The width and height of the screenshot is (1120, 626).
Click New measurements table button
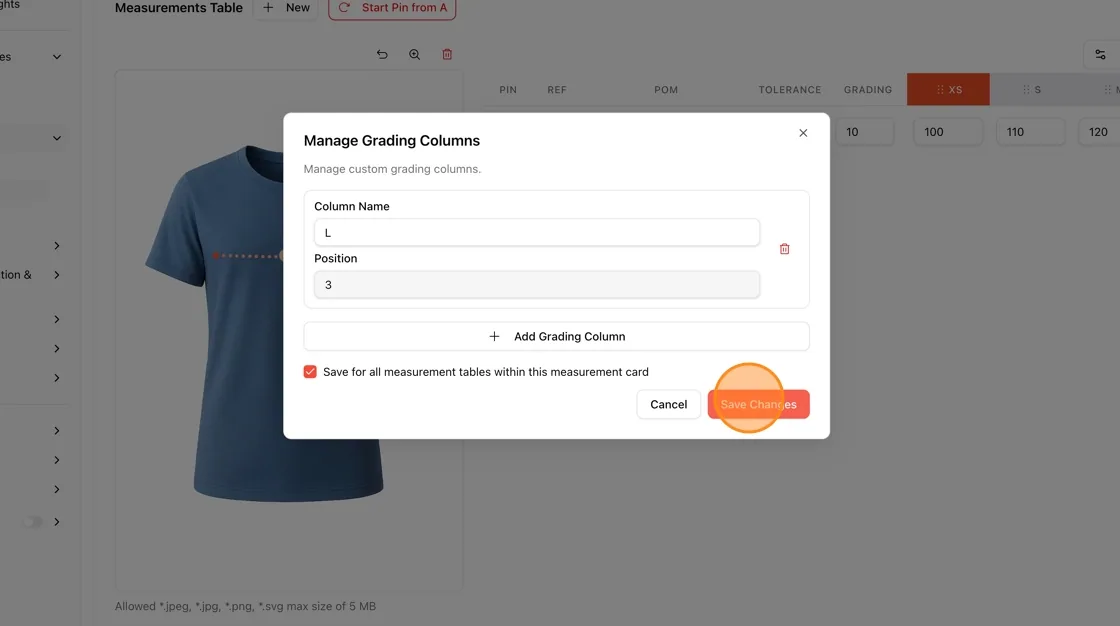pyautogui.click(x=286, y=8)
